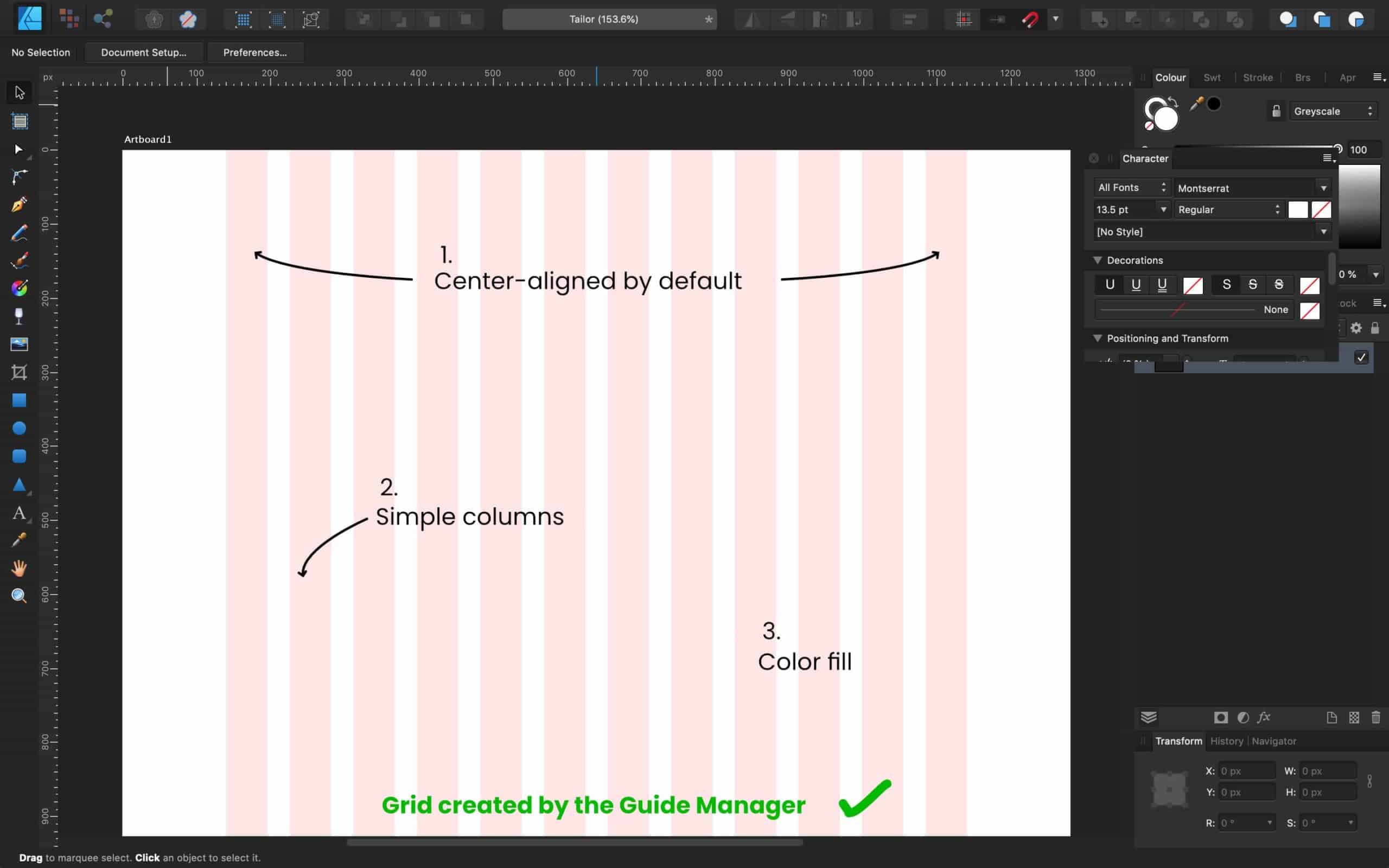Switch to the History tab
Image resolution: width=1389 pixels, height=868 pixels.
click(1227, 741)
